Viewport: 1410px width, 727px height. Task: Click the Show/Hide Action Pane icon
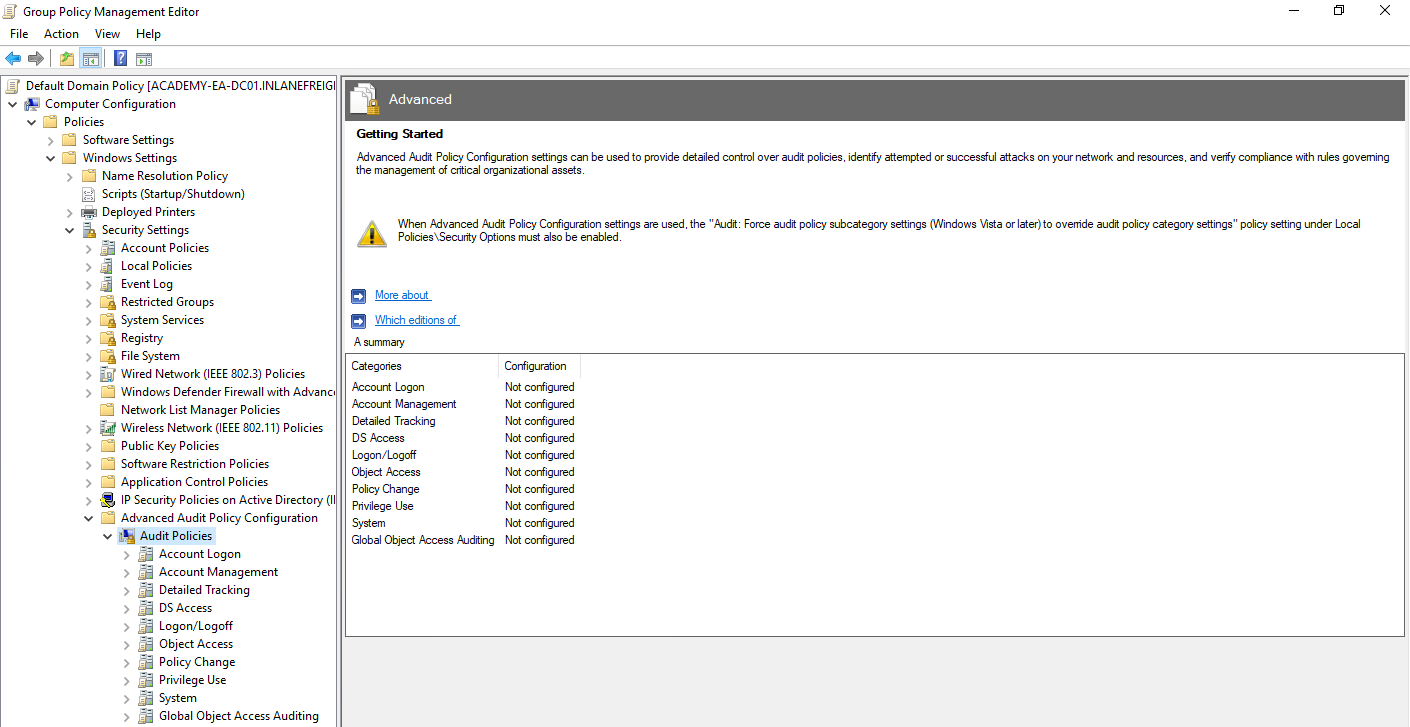pyautogui.click(x=144, y=59)
